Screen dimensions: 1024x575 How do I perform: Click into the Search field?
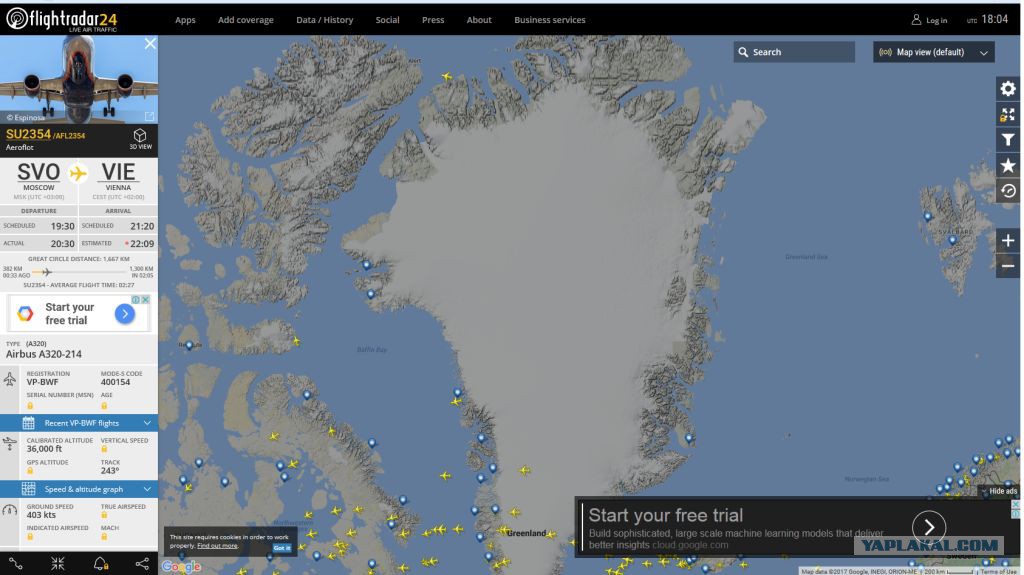[794, 52]
